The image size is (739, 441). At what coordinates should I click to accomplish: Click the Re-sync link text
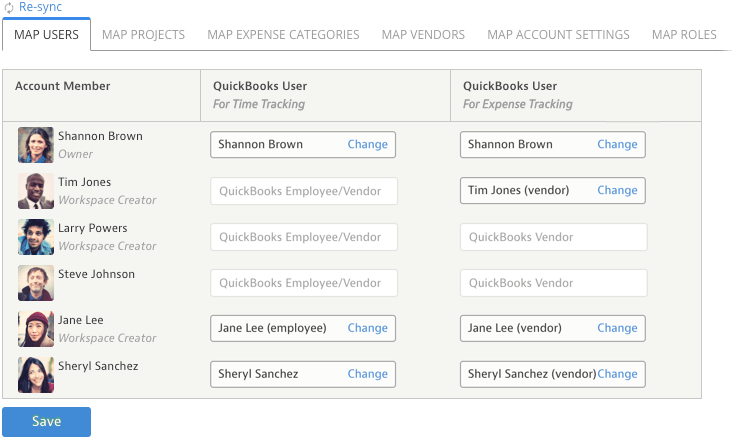(41, 7)
